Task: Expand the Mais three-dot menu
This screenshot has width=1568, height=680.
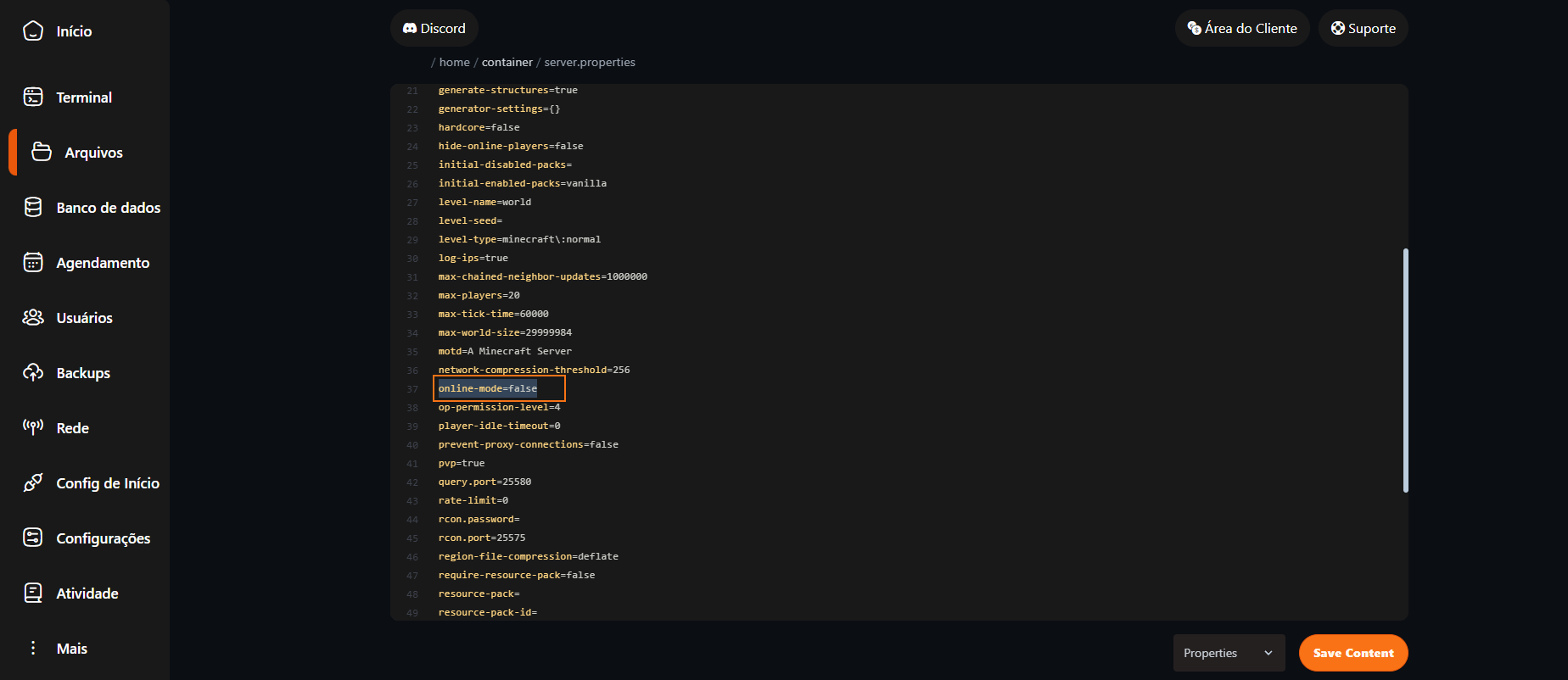Action: (33, 648)
